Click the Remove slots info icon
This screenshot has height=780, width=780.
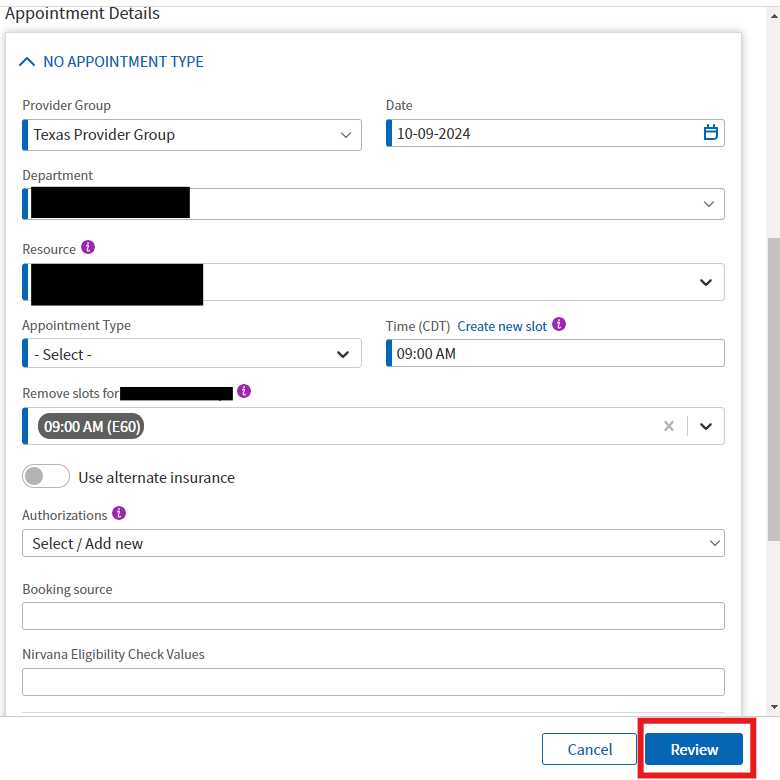[x=244, y=391]
